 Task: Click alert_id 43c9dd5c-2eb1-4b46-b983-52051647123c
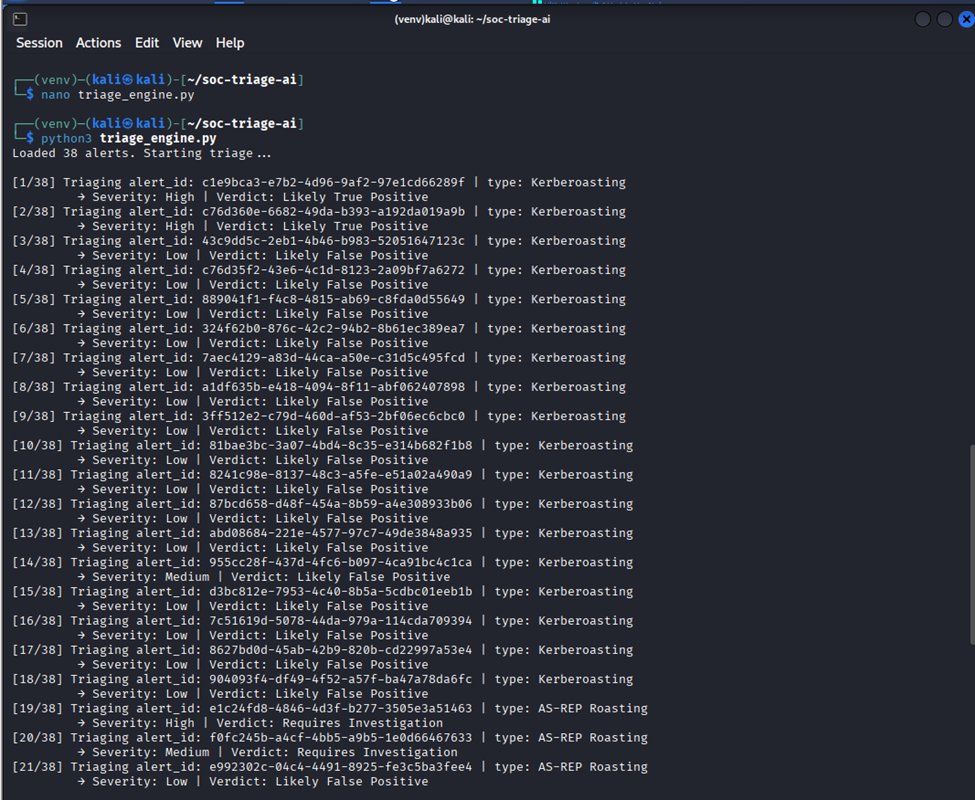click(x=333, y=241)
